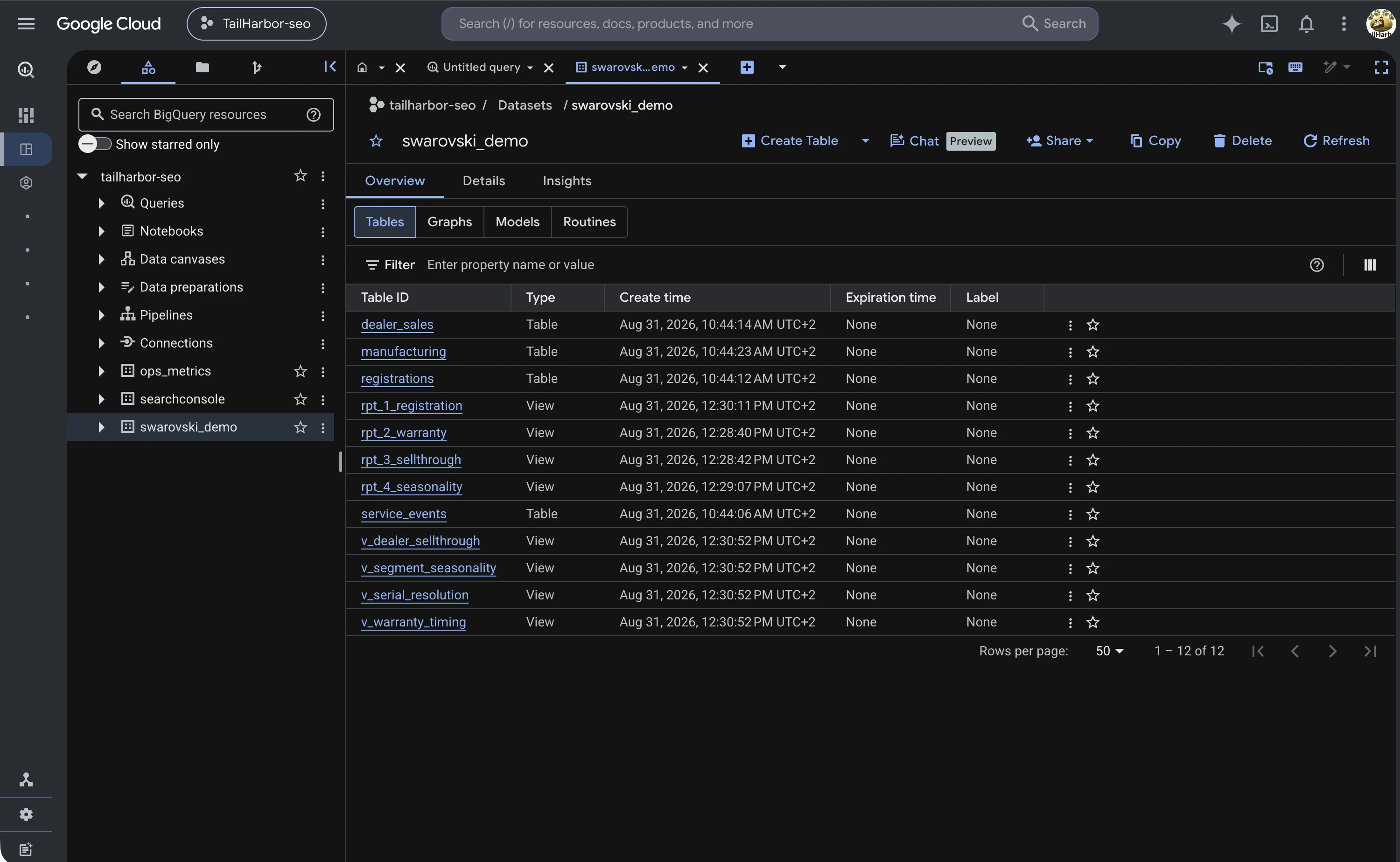Open the v_segment_seasonality view link
This screenshot has width=1400, height=862.
tap(428, 568)
